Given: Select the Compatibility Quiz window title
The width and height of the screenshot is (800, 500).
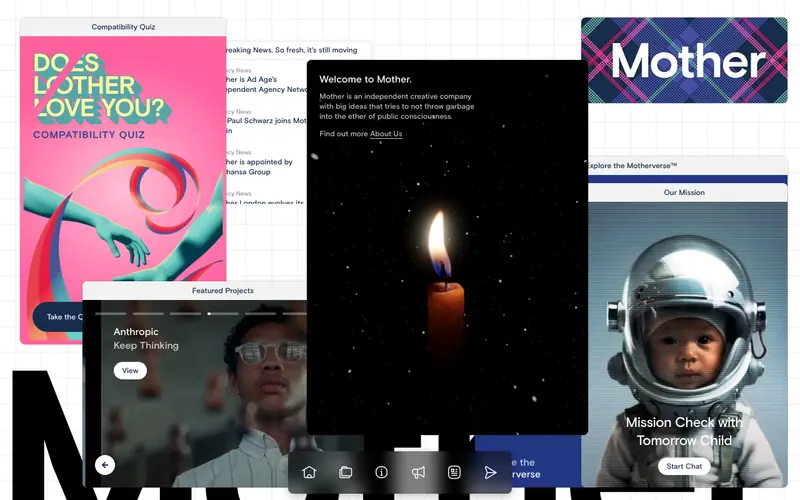Looking at the screenshot, I should coord(123,27).
